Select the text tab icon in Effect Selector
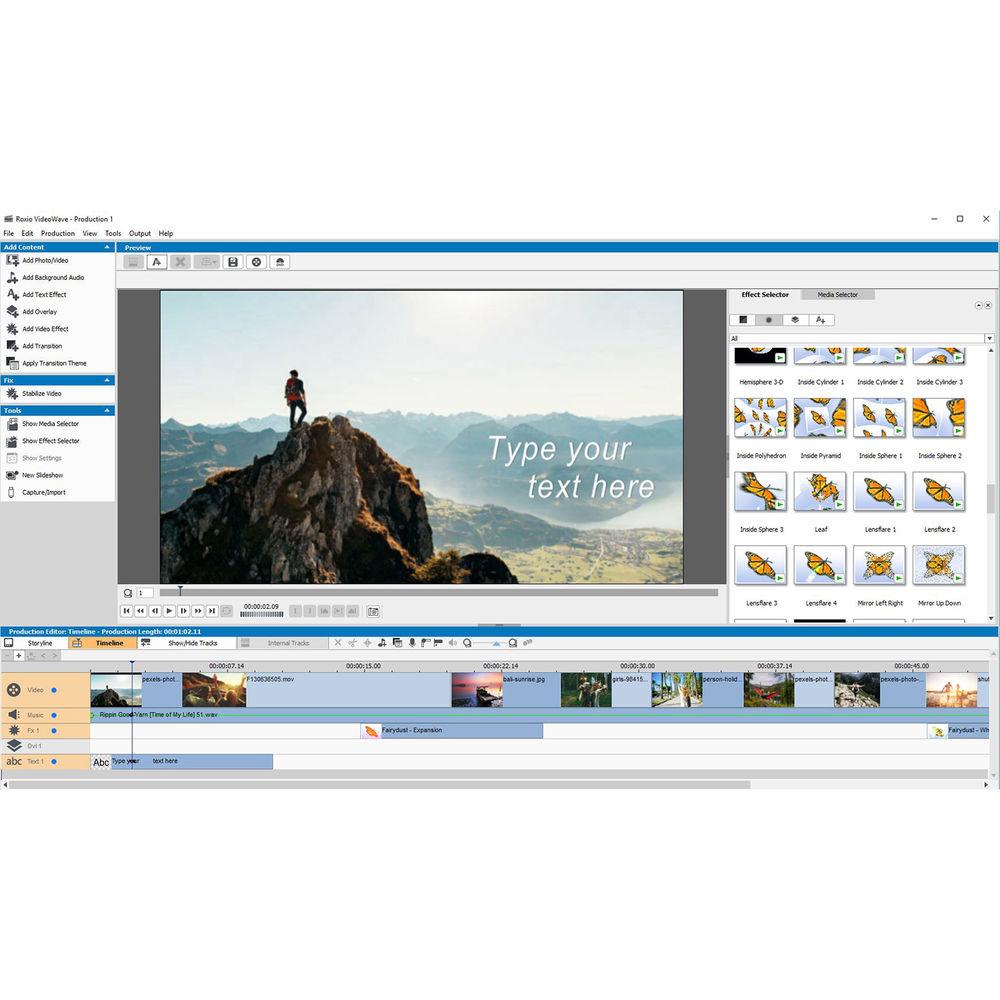 pos(820,320)
